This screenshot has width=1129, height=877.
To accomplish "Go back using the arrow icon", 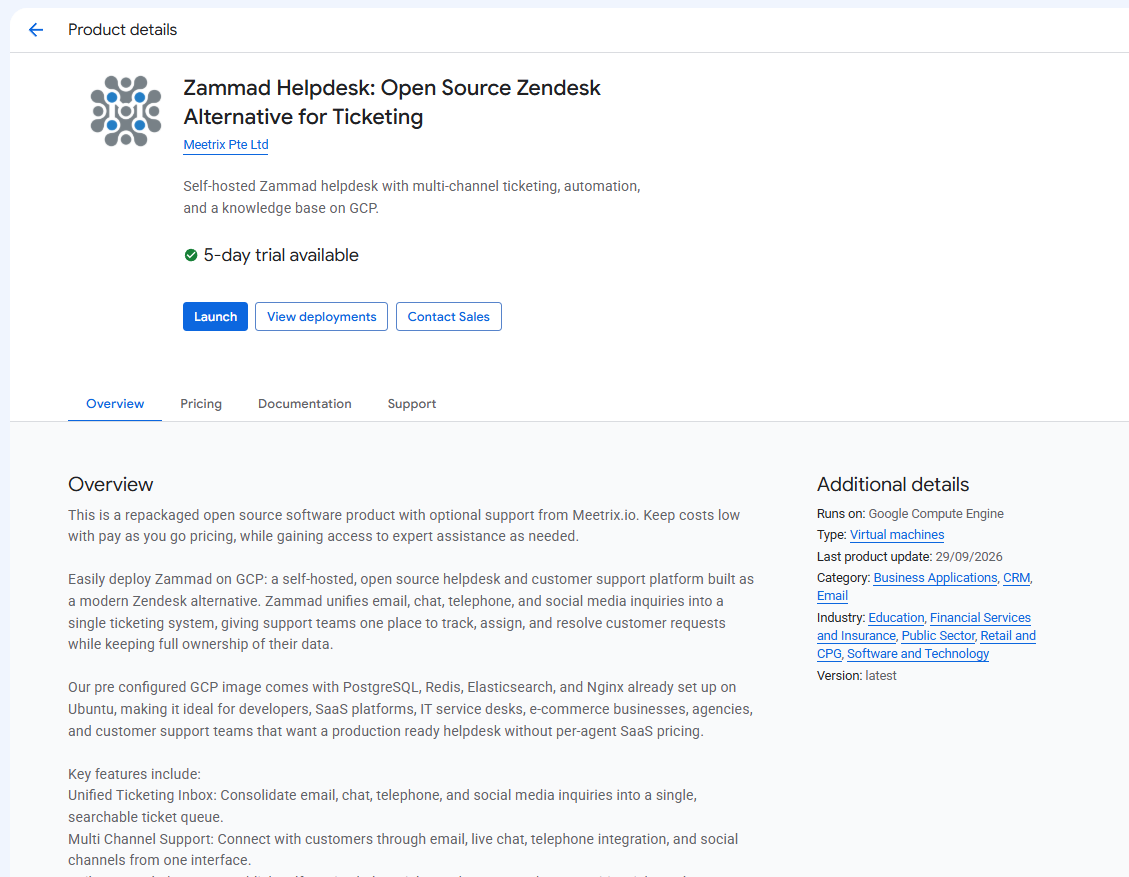I will point(35,30).
